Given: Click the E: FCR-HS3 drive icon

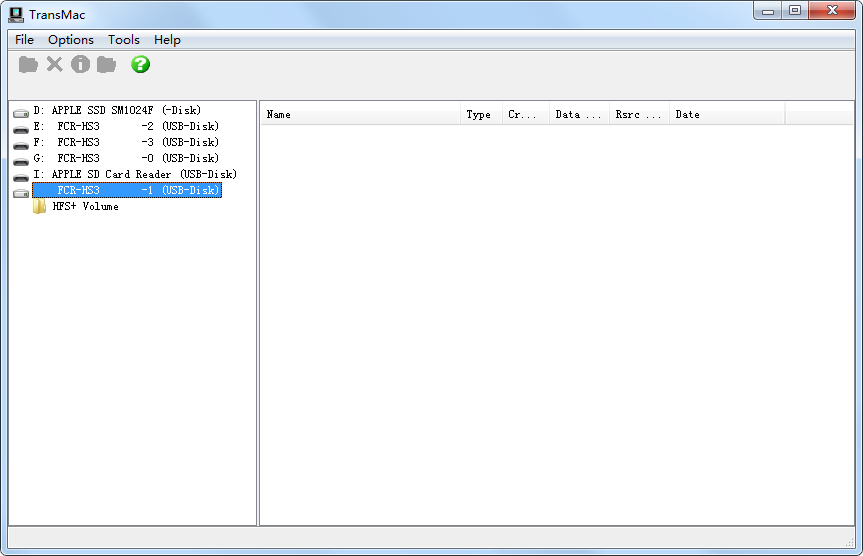Looking at the screenshot, I should pyautogui.click(x=21, y=130).
